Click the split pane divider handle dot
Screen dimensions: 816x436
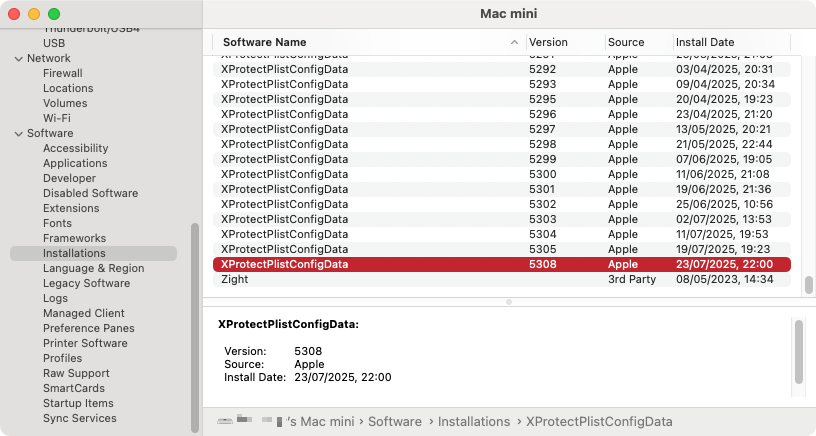[x=509, y=302]
